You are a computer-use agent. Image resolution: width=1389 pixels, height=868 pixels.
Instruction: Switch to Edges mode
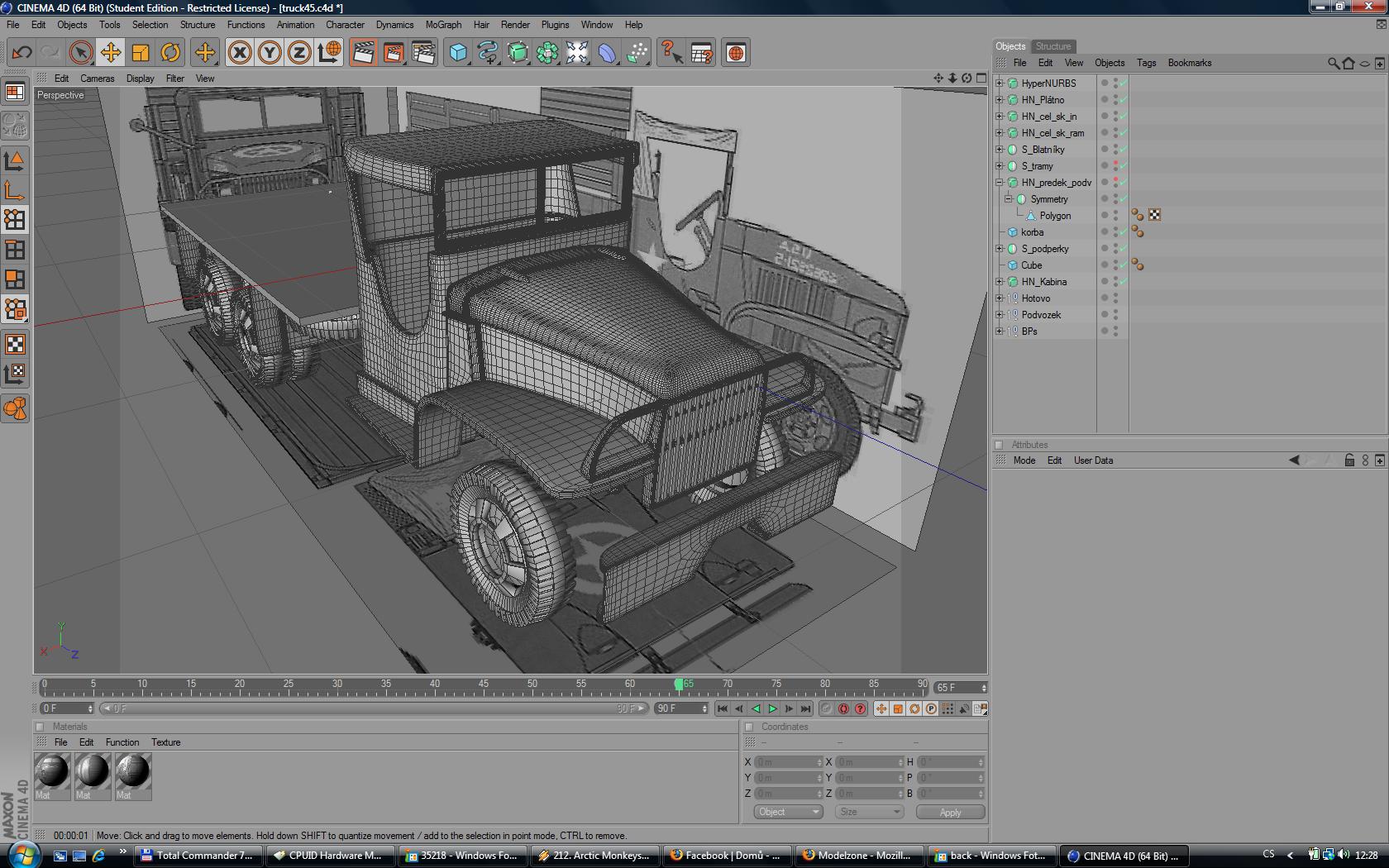15,250
